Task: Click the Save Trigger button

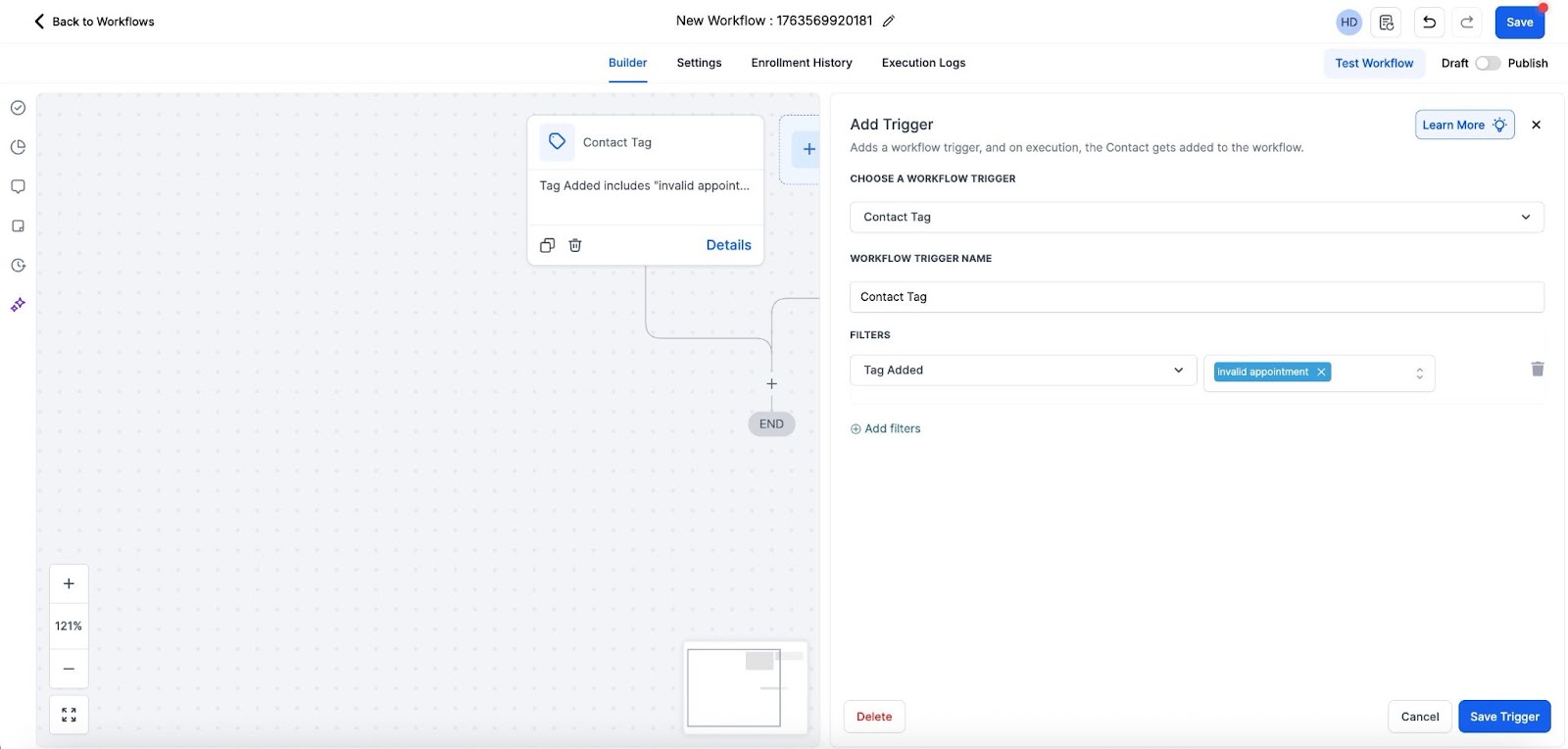Action: (x=1503, y=717)
